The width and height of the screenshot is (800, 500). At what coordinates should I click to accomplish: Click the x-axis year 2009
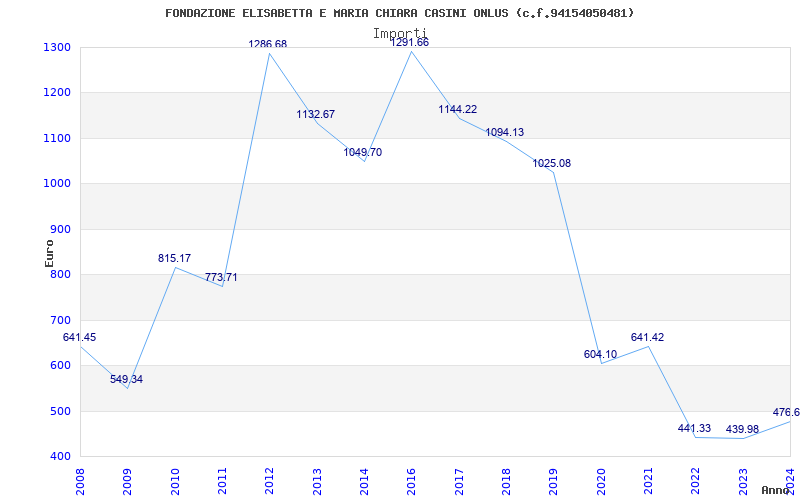pyautogui.click(x=128, y=482)
